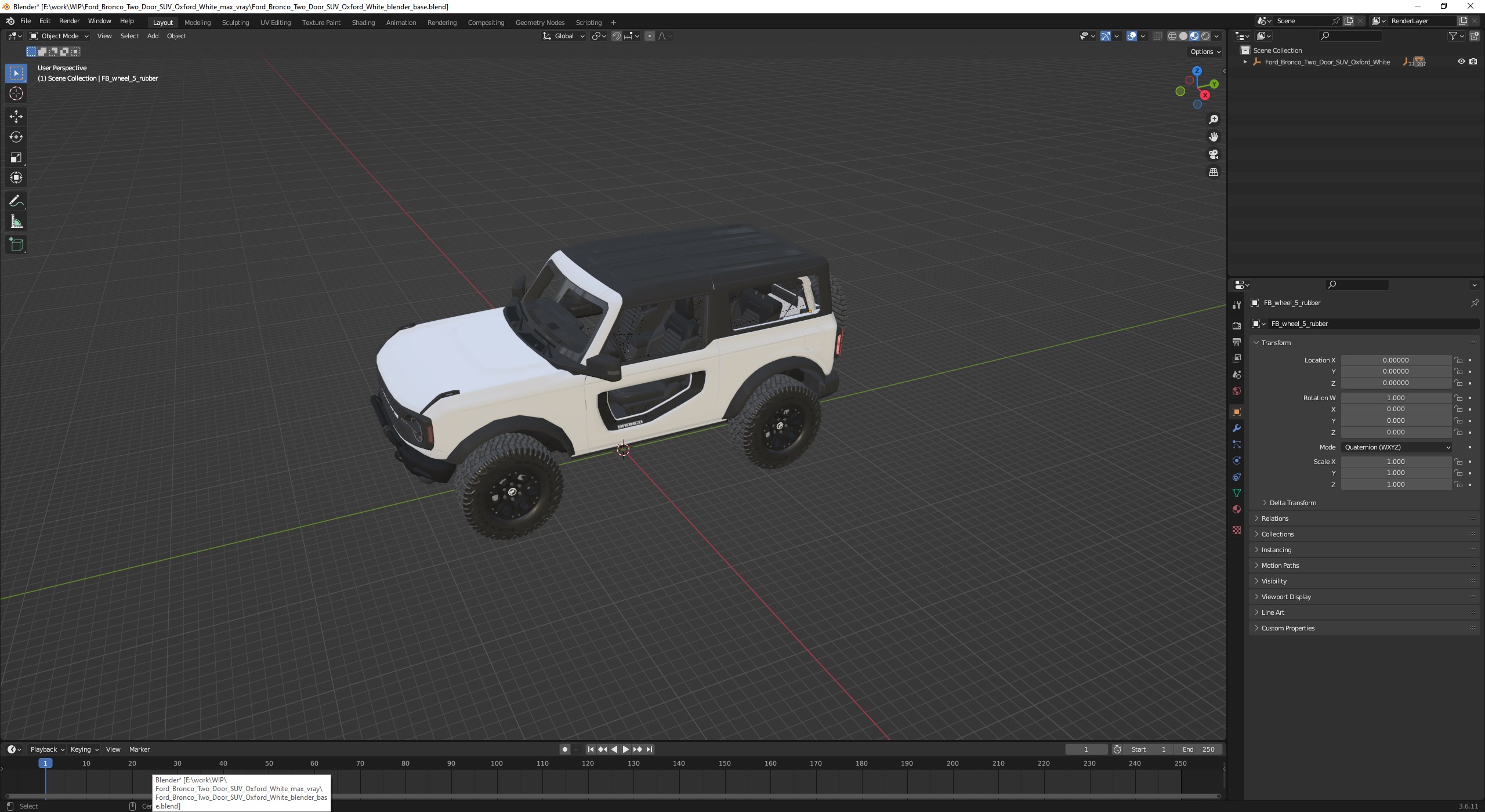Click the zoom magnifier in the viewport
Viewport: 1485px width, 812px height.
point(1213,119)
